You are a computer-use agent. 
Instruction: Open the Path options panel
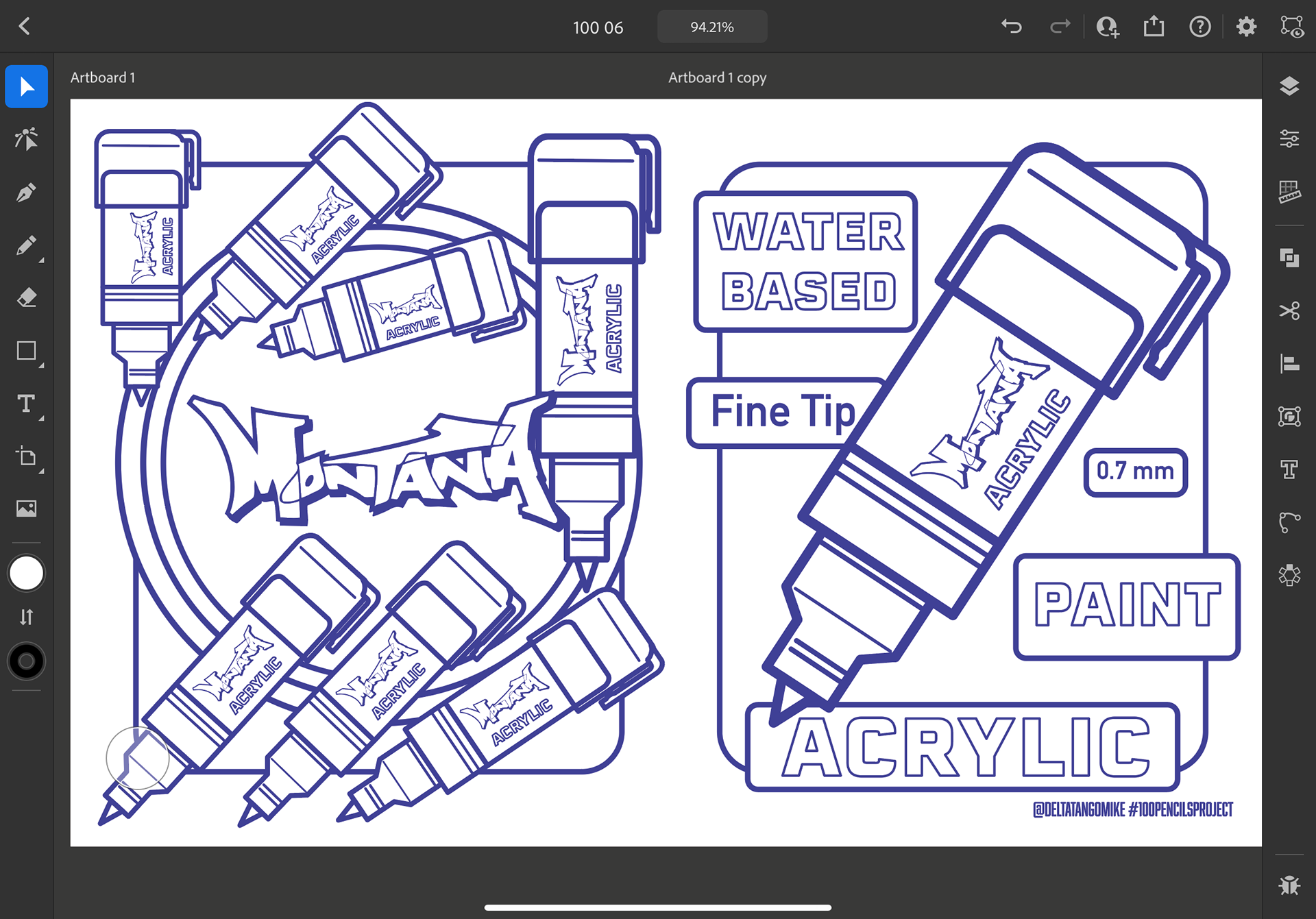coord(1289,522)
